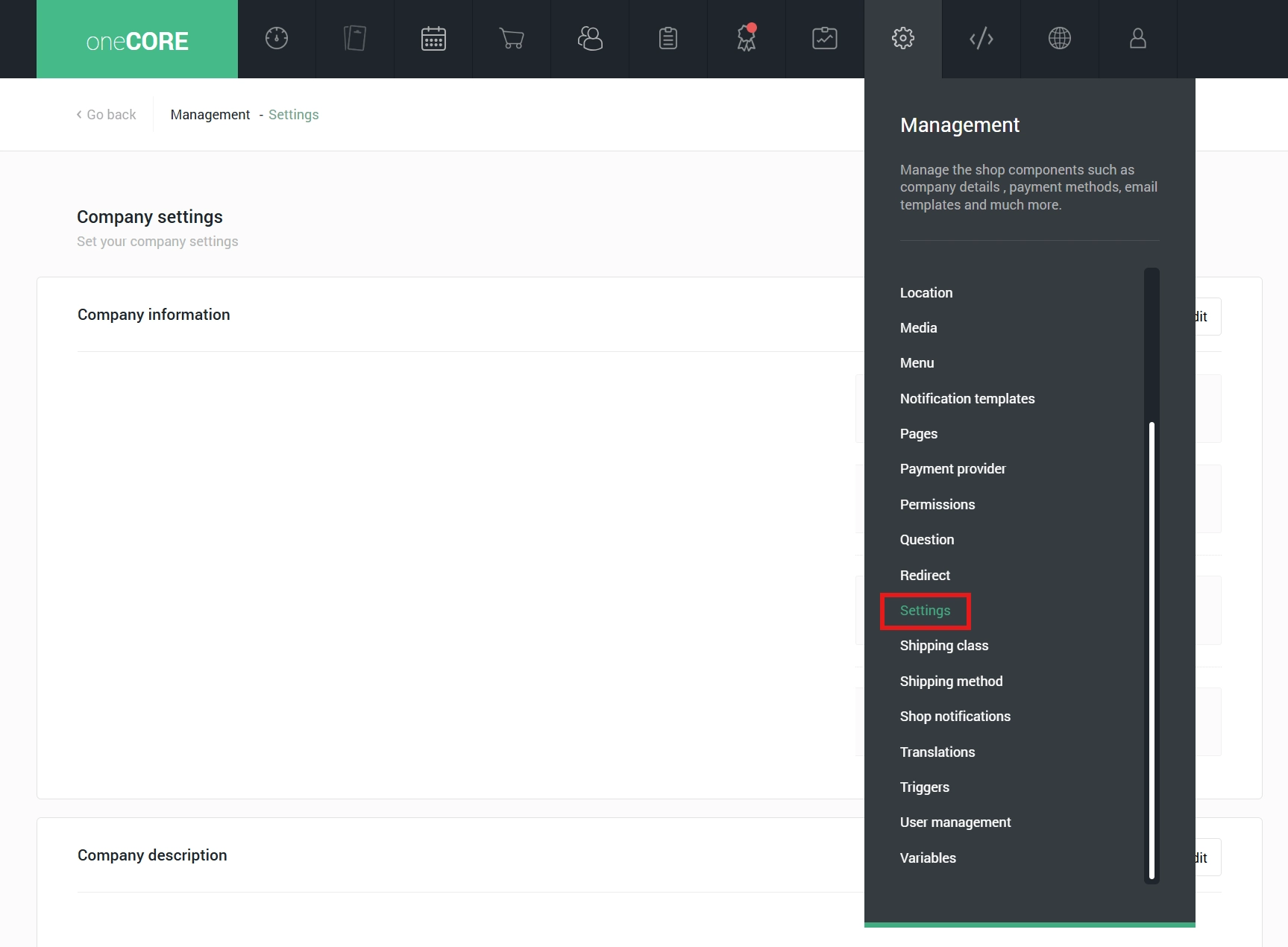1288x947 pixels.
Task: Open the user profile icon
Action: [x=1138, y=39]
